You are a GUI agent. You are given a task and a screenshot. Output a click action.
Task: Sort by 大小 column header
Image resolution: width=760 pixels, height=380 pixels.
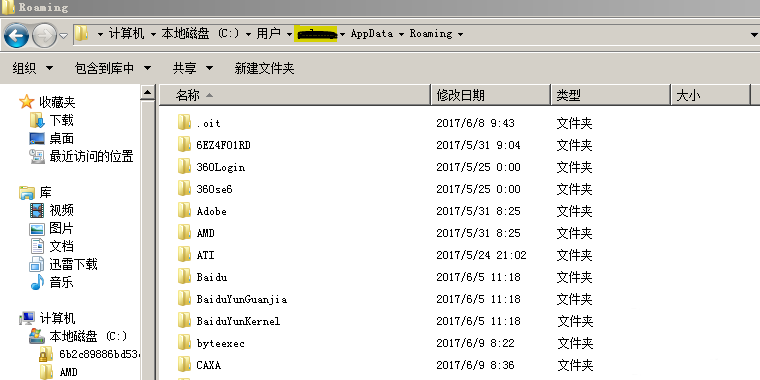coord(711,95)
